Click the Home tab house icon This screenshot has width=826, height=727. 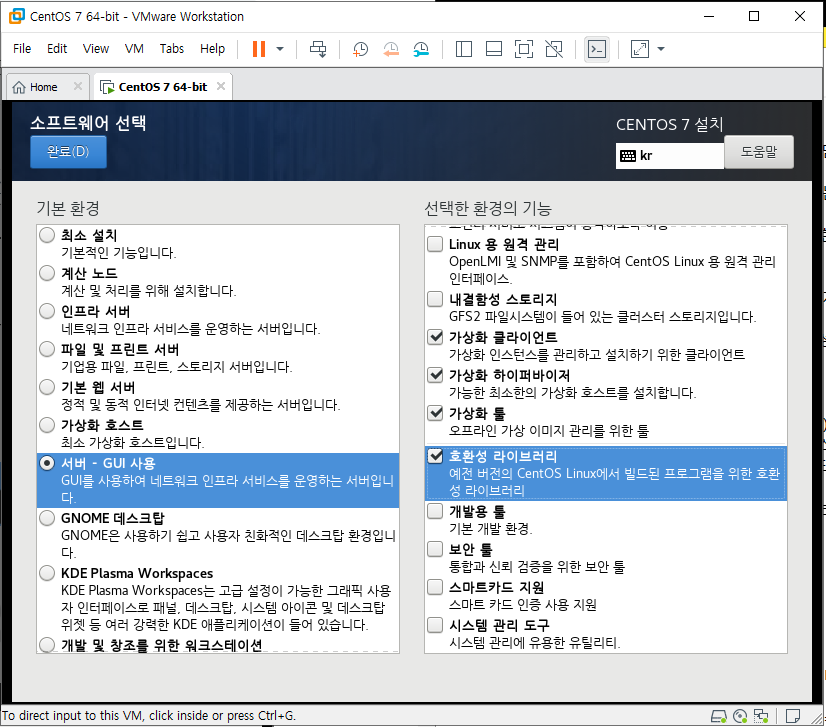tap(19, 87)
